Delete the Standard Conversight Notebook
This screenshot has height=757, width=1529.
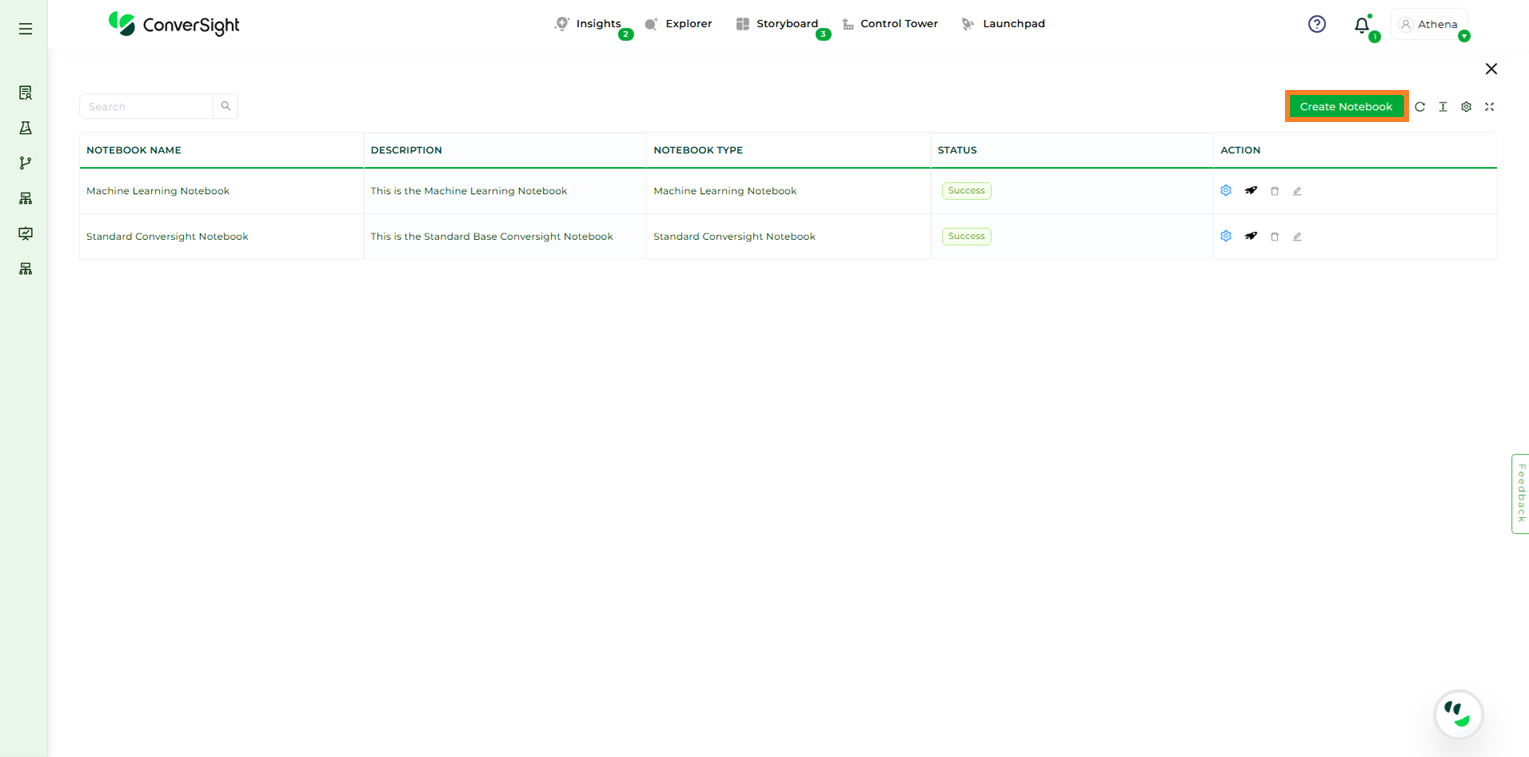click(x=1274, y=237)
